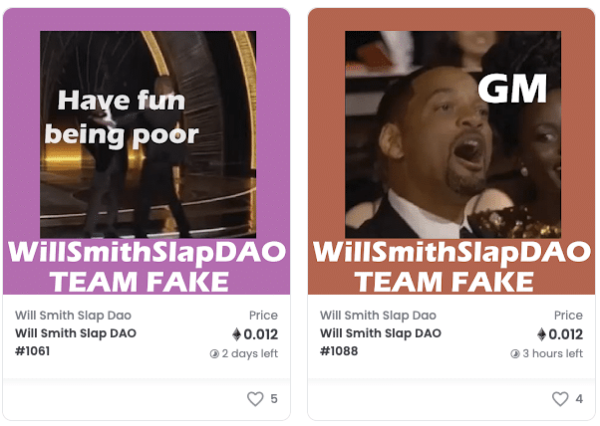
Task: Click Ethereum icon beside #1088 price
Action: coord(541,334)
